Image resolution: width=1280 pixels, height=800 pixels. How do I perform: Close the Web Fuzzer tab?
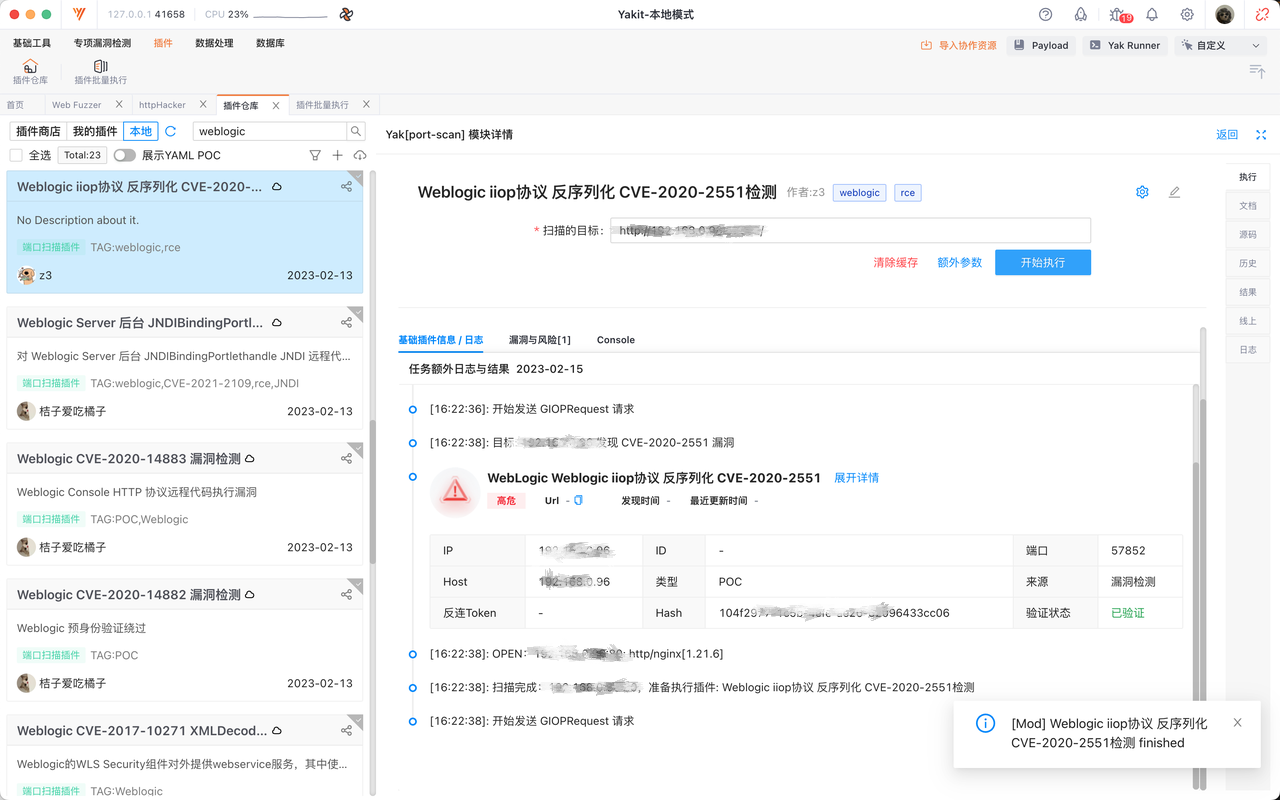point(119,104)
